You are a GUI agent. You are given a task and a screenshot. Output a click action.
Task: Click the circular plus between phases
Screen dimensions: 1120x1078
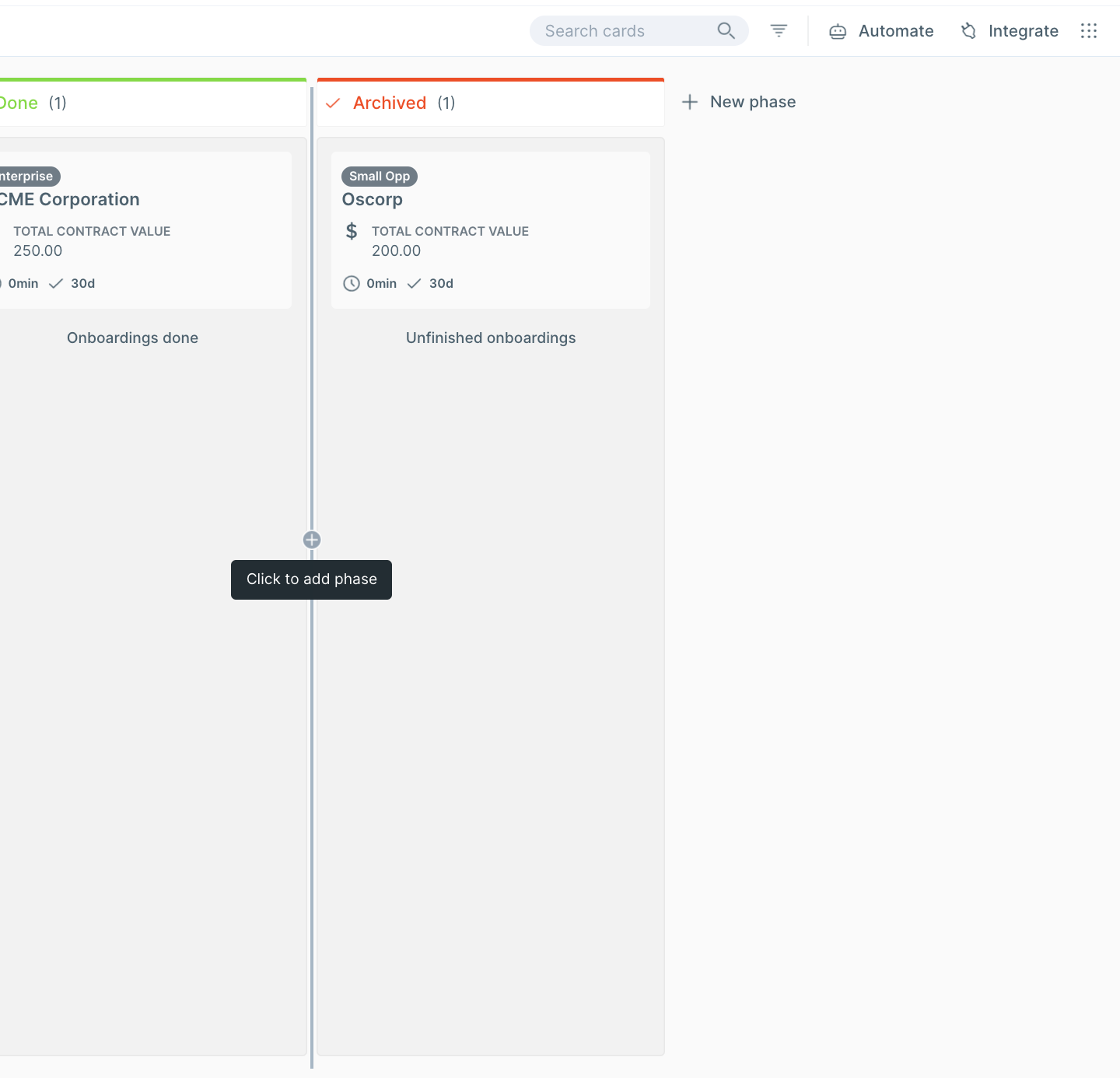[312, 540]
